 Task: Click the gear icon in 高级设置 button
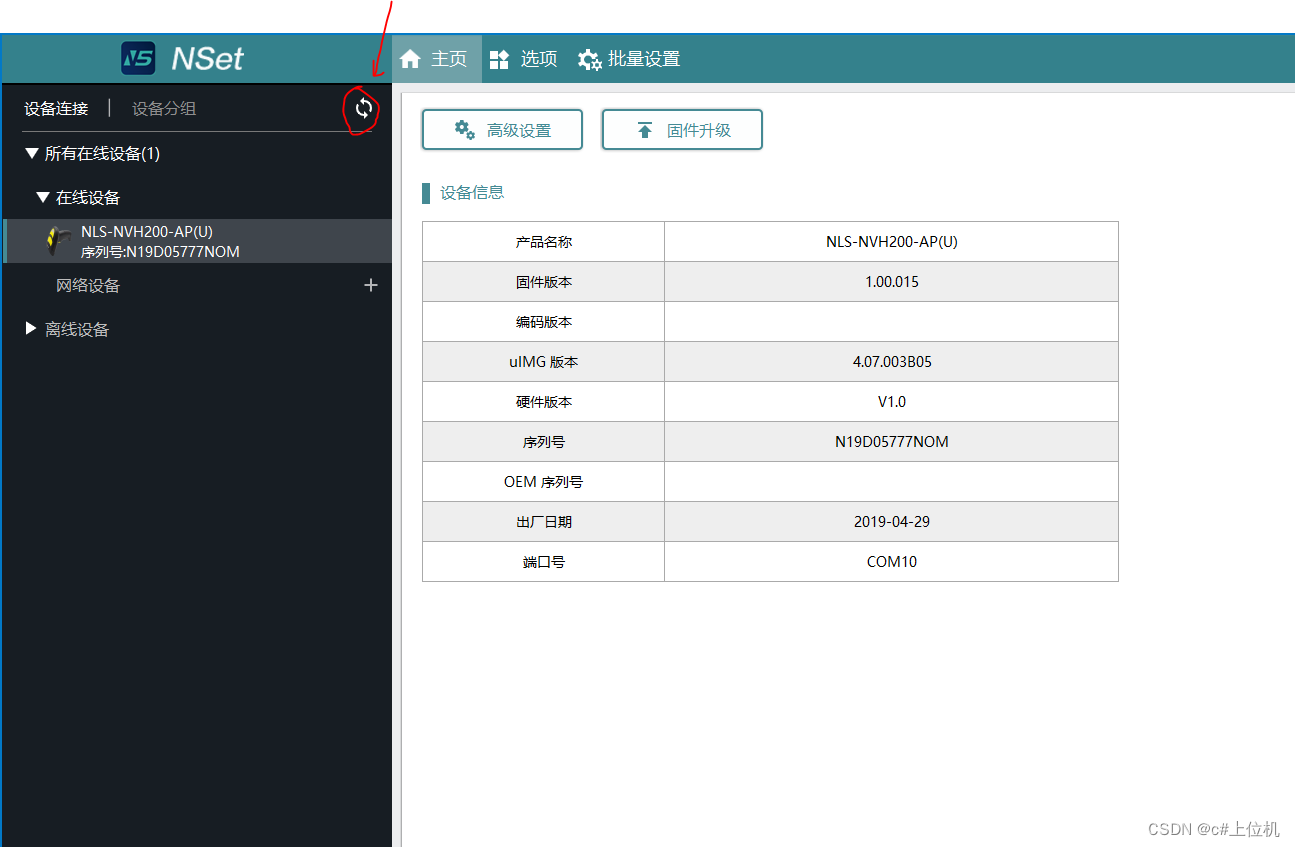tap(464, 129)
